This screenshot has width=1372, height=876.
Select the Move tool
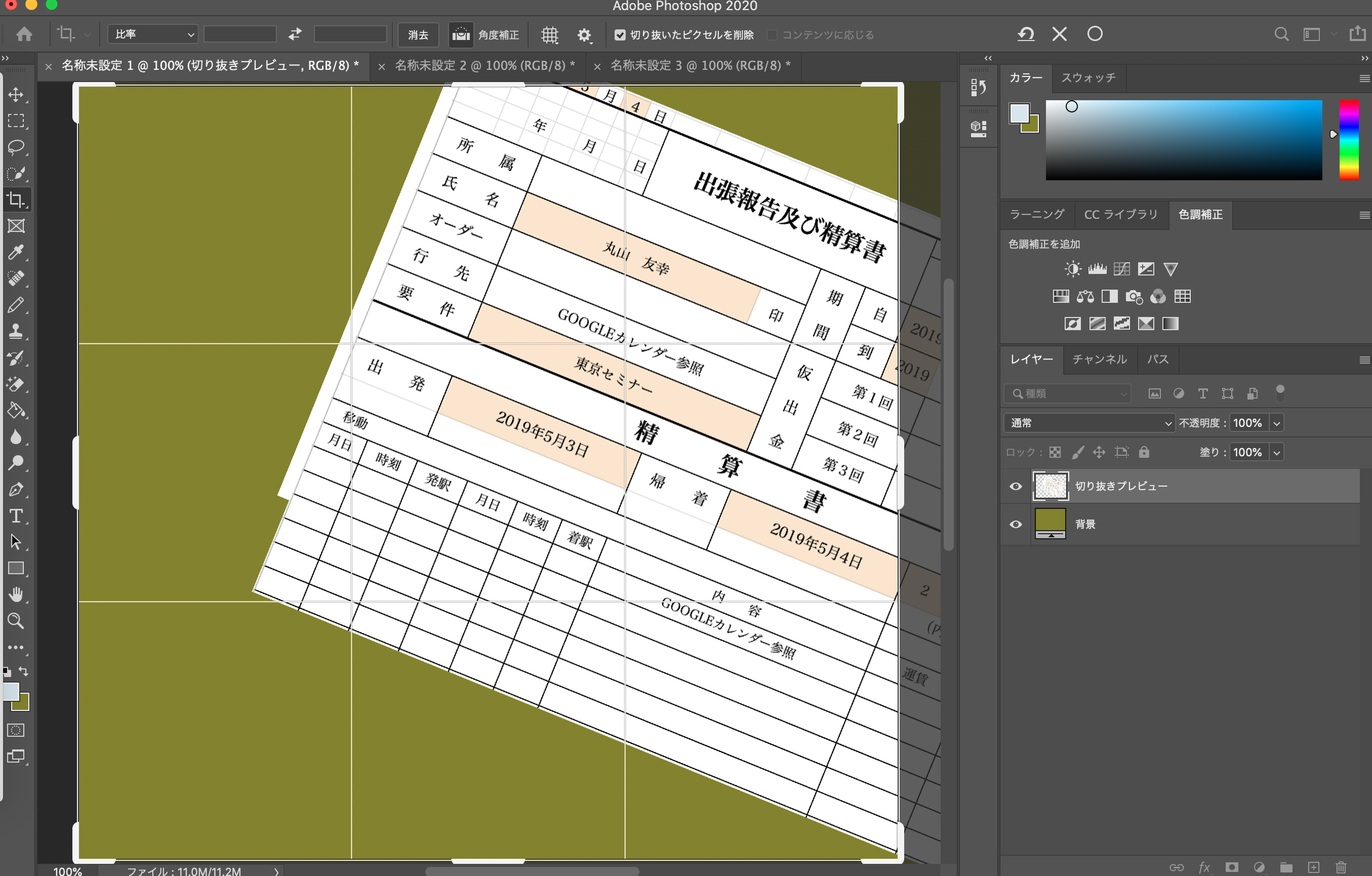[x=16, y=95]
